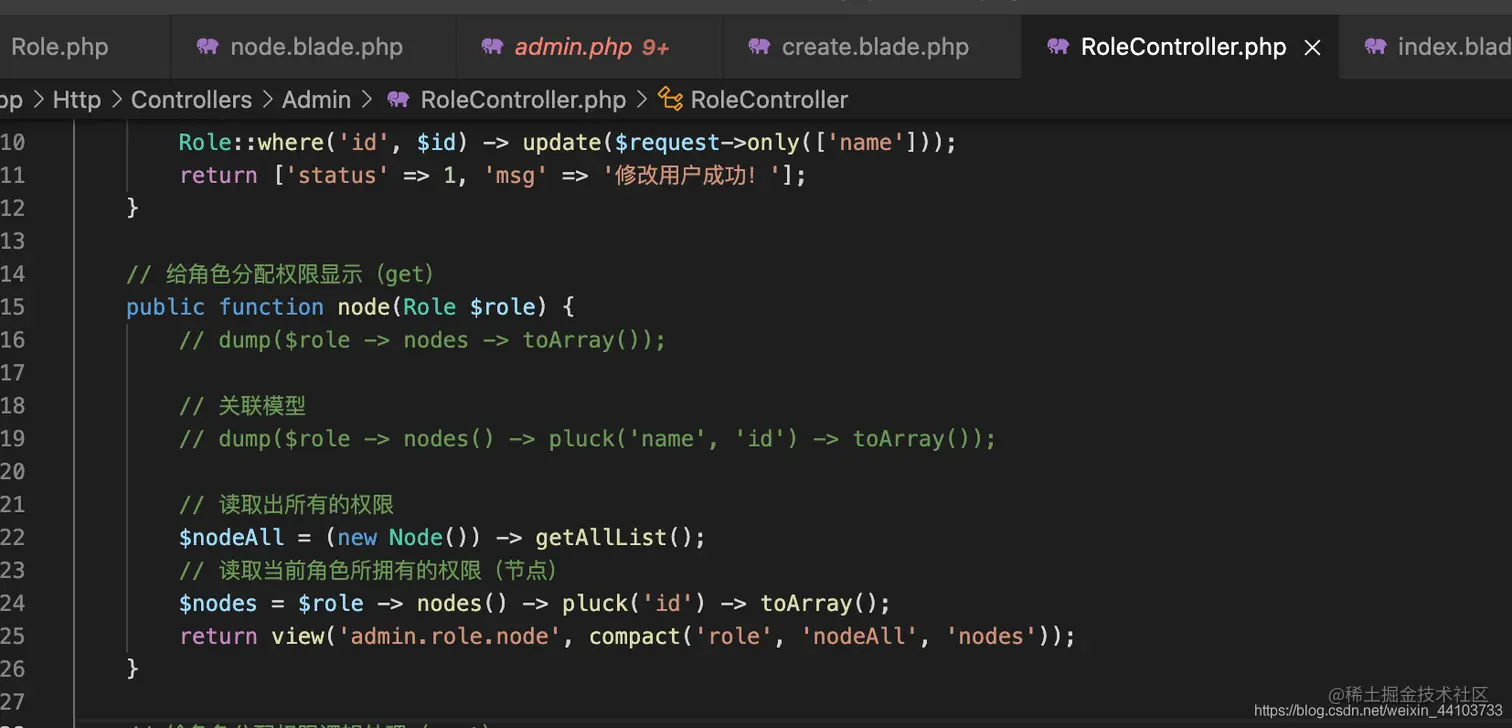Click the PHP file icon in breadcrumb
Screen dimensions: 1512x728
coord(398,99)
